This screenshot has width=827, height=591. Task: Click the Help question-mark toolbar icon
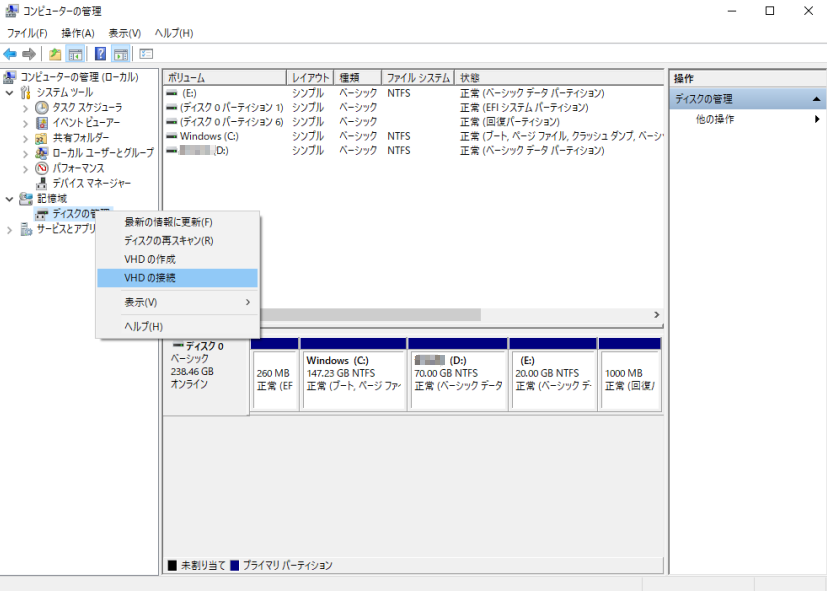101,52
